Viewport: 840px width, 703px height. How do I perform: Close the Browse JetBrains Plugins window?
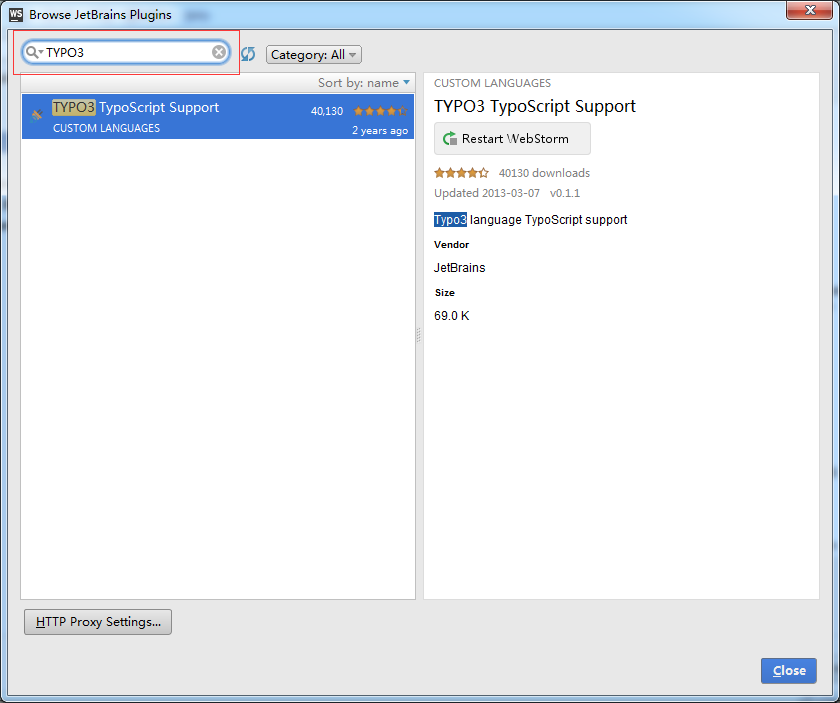(809, 10)
